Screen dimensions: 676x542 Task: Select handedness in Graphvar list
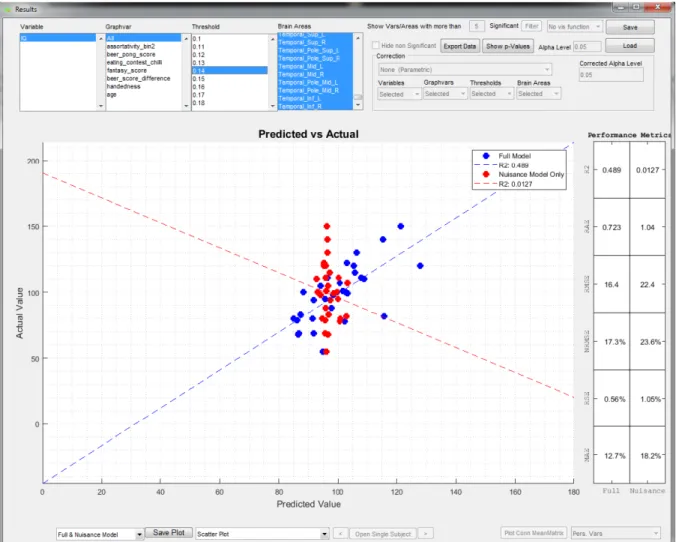(x=144, y=86)
